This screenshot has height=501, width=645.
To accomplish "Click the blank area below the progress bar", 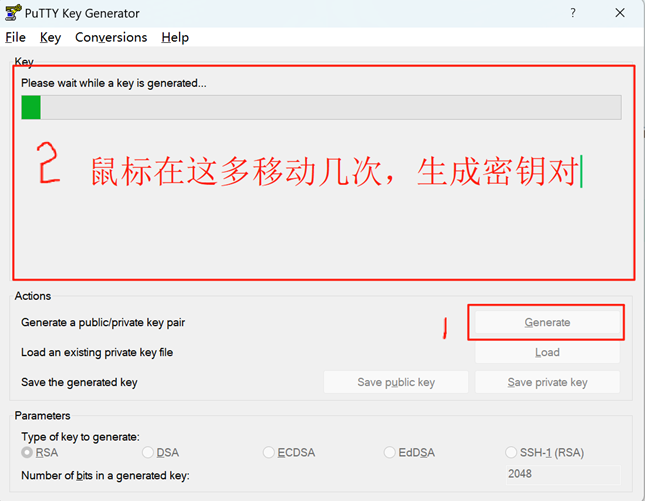I will point(320,230).
